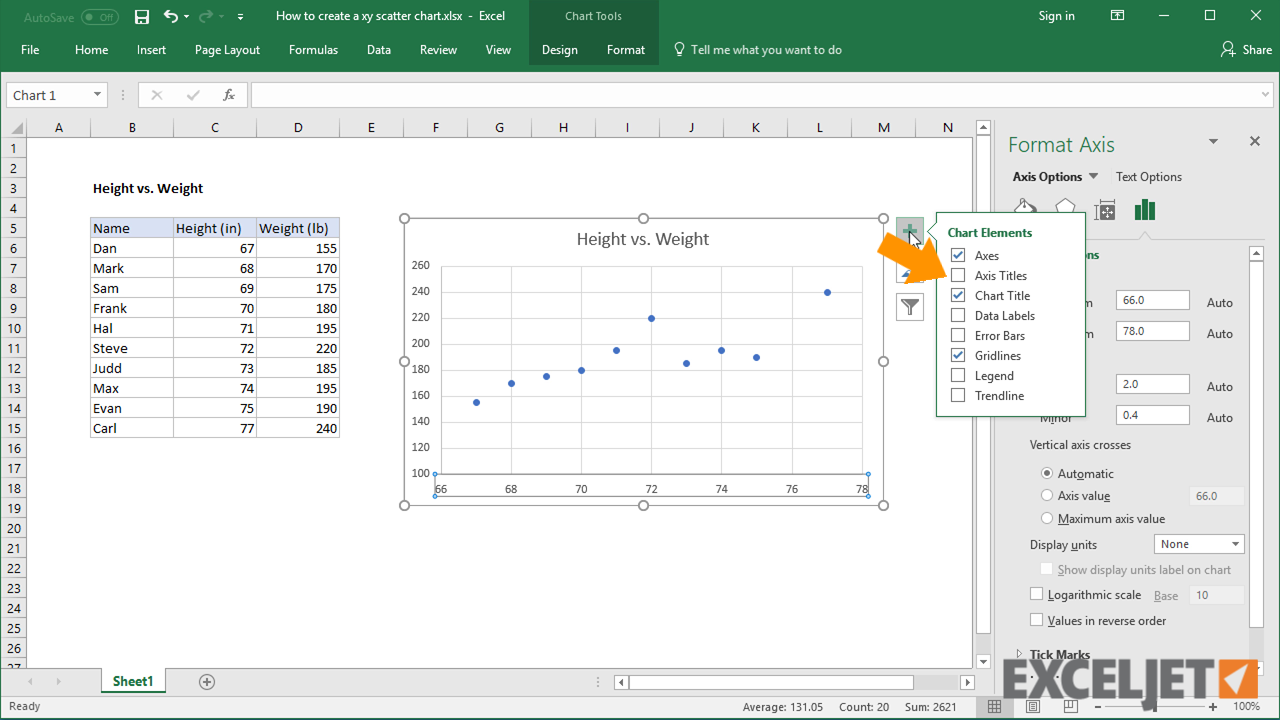Open the Design ribbon tab
Screen dimensions: 1280x720
(x=559, y=50)
